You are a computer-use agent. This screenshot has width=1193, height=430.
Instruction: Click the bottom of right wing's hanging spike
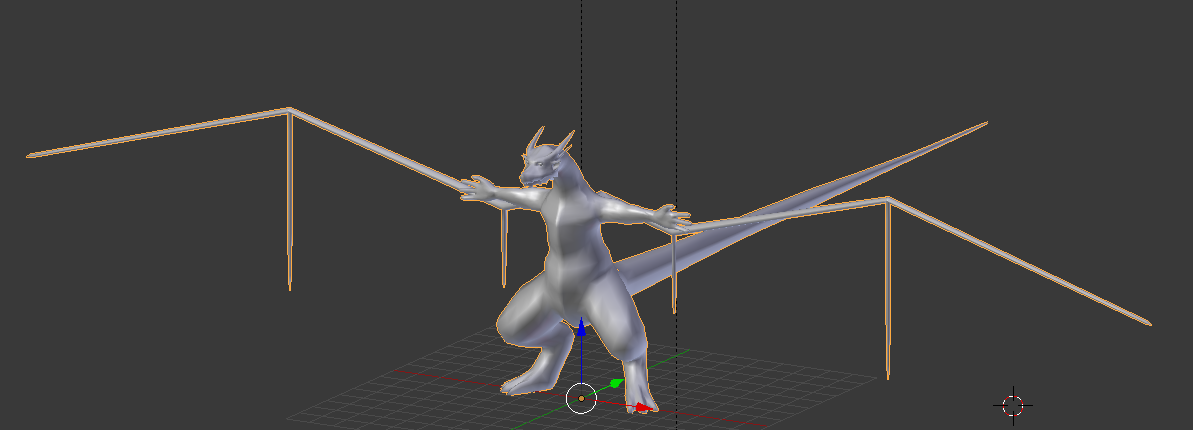[x=887, y=374]
